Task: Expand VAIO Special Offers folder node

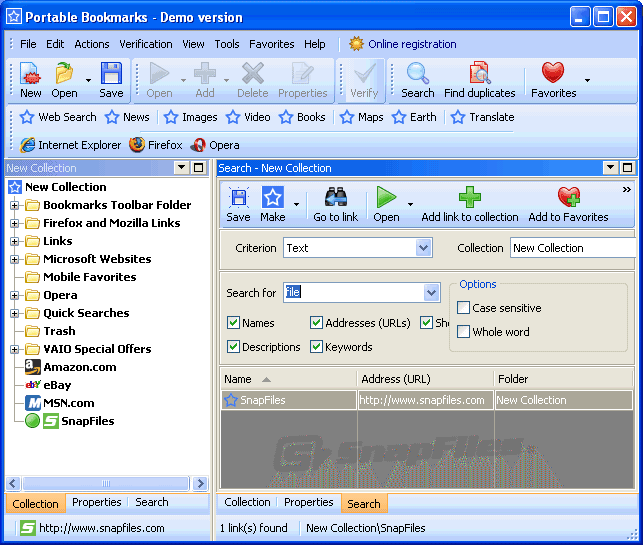Action: point(14,349)
